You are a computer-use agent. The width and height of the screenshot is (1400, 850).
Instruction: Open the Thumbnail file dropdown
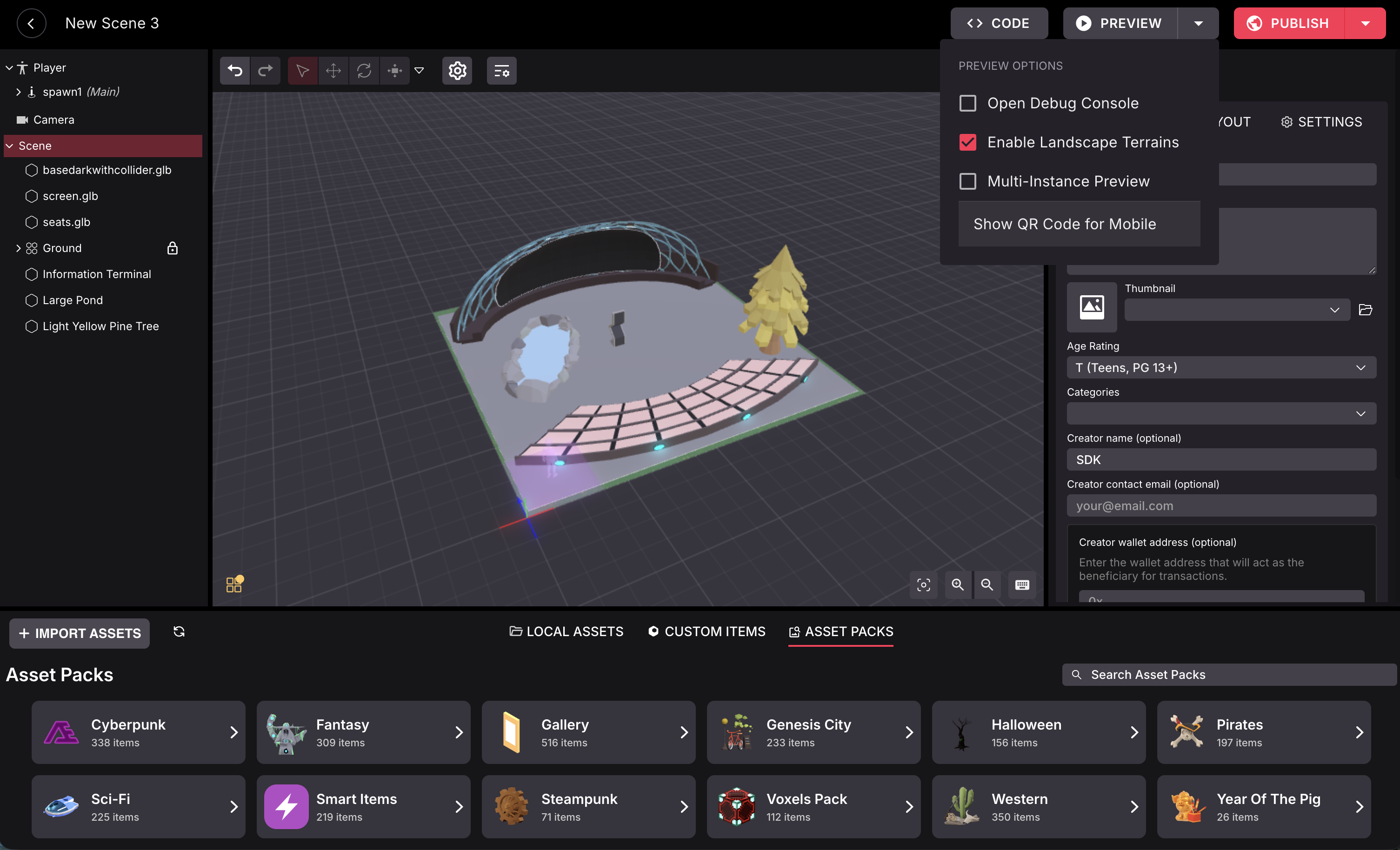(1237, 310)
